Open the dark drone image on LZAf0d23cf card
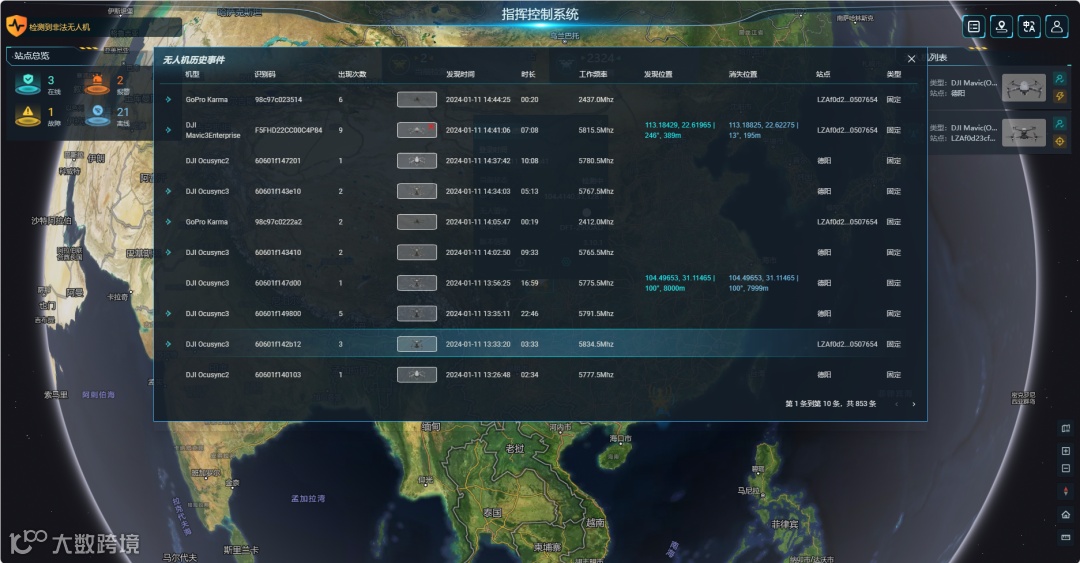 point(1024,132)
